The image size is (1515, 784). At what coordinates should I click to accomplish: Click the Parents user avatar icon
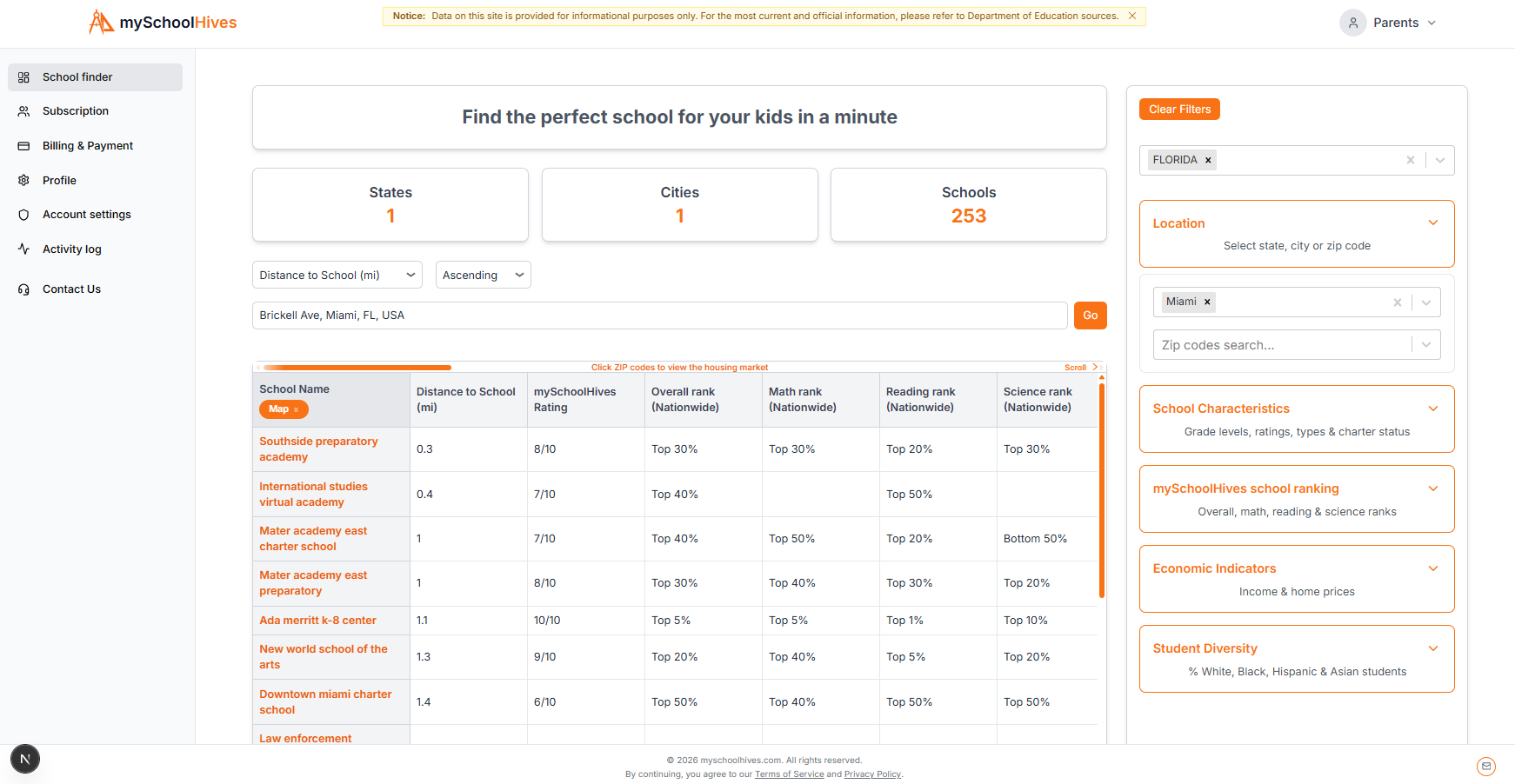coord(1352,23)
